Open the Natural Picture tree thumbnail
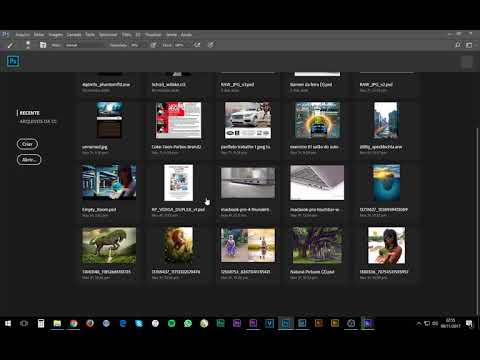 coord(317,245)
